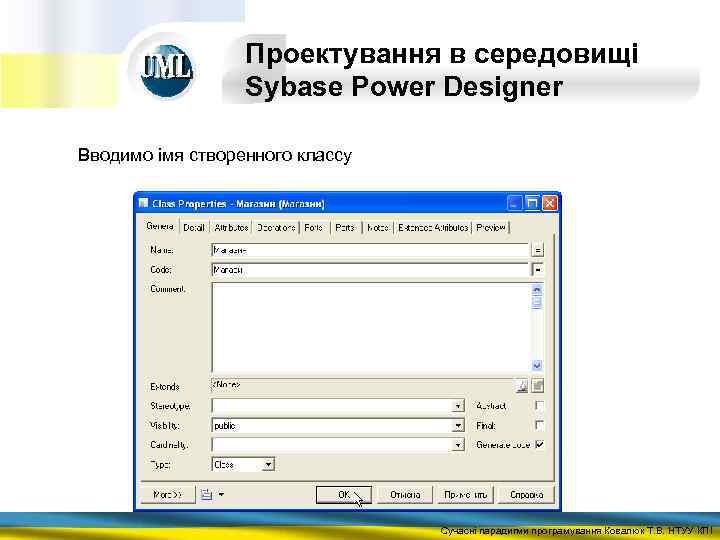This screenshot has height=540, width=720.
Task: Open the Extends properties icon
Action: point(538,386)
